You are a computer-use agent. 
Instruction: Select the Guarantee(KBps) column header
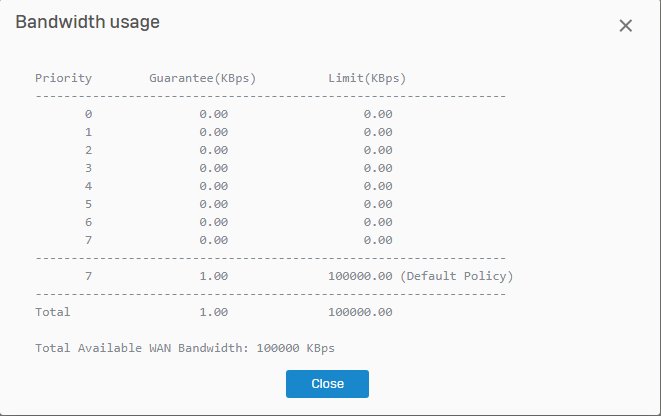199,78
